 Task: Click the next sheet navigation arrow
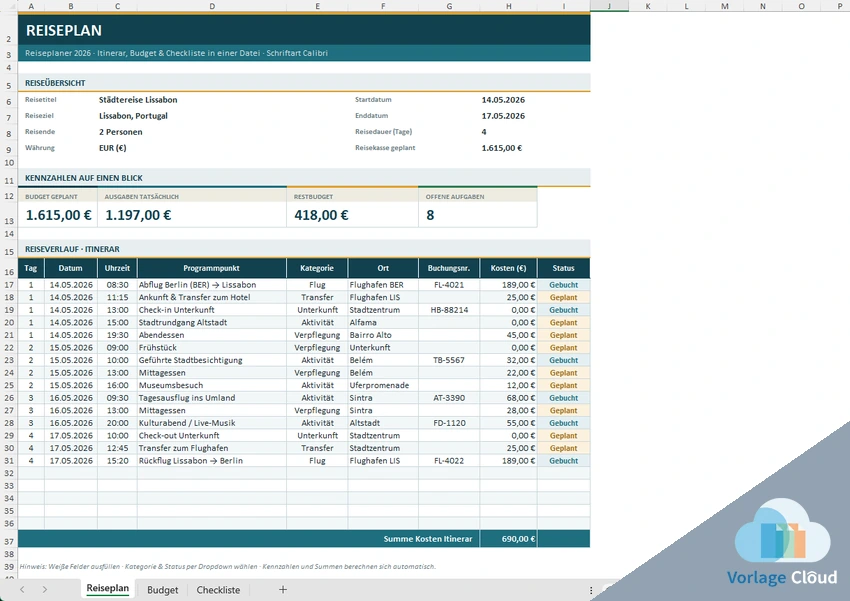coord(44,590)
